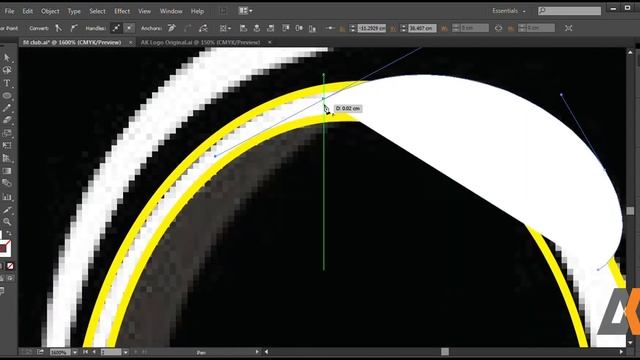Hide handles for multiple selected anchors

pyautogui.click(x=129, y=28)
